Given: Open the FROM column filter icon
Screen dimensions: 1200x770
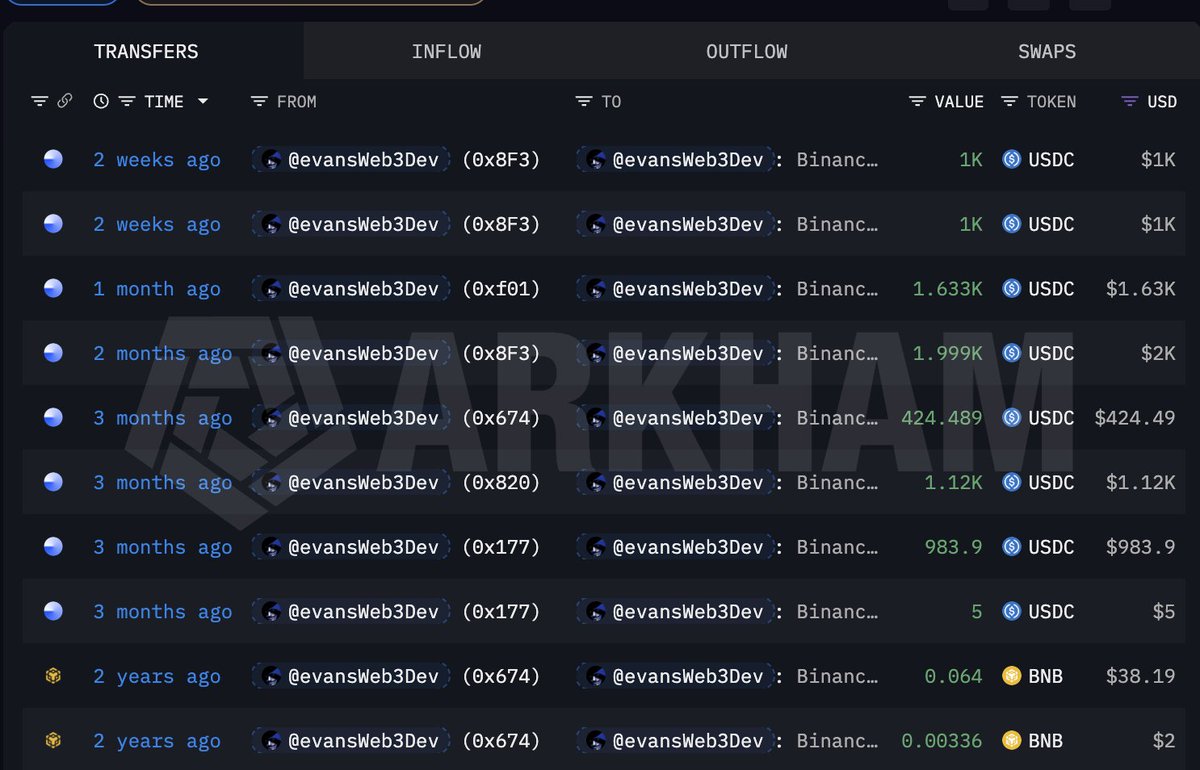Looking at the screenshot, I should pos(259,101).
